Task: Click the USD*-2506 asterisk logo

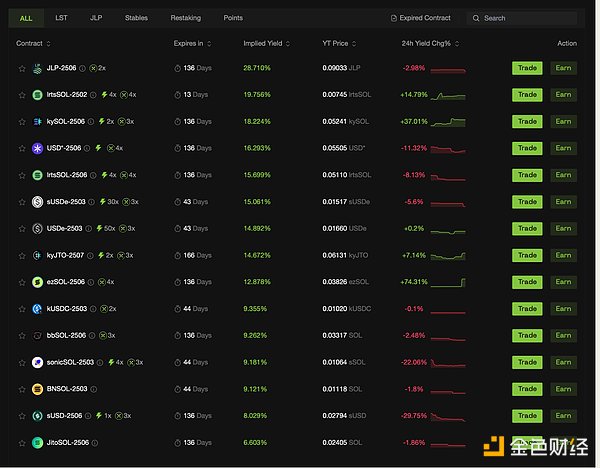Action: pyautogui.click(x=37, y=148)
